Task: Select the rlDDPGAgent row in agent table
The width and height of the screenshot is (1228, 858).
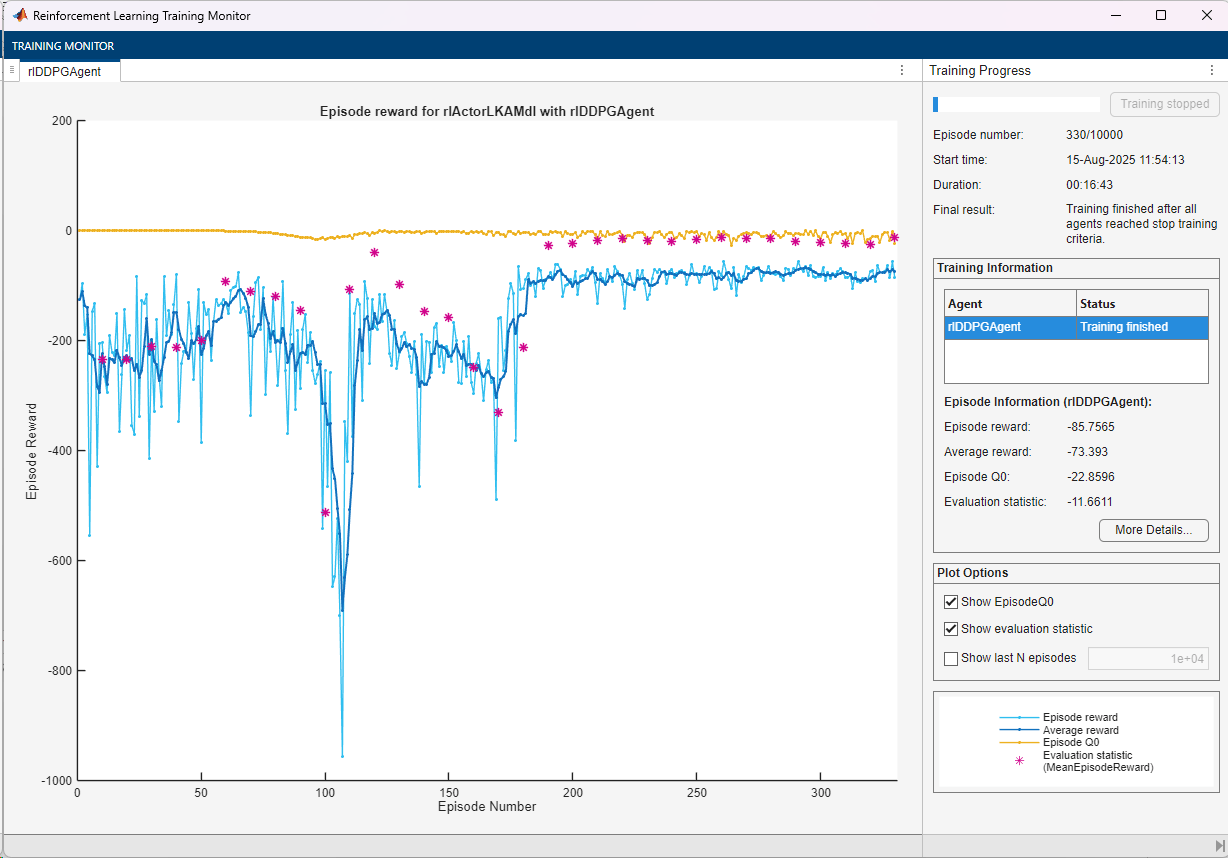Action: point(1010,327)
